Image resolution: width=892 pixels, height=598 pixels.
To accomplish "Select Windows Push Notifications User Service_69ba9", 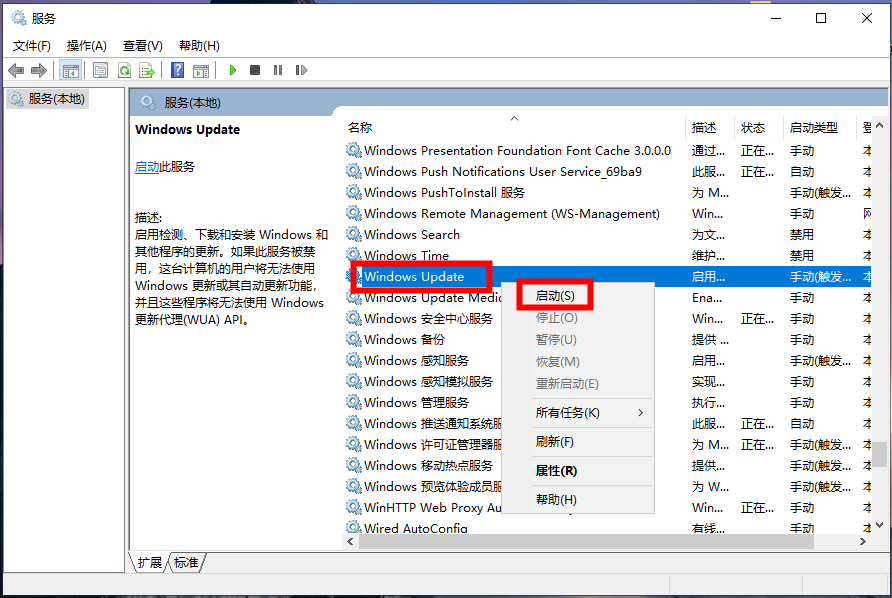I will 503,171.
